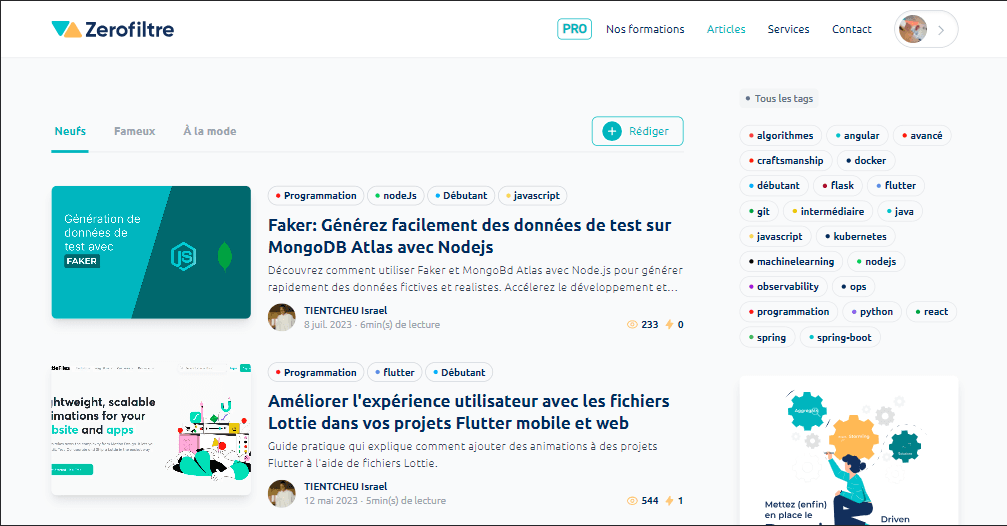Filter by flutter sidebar tag
1007x526 pixels.
click(x=896, y=186)
